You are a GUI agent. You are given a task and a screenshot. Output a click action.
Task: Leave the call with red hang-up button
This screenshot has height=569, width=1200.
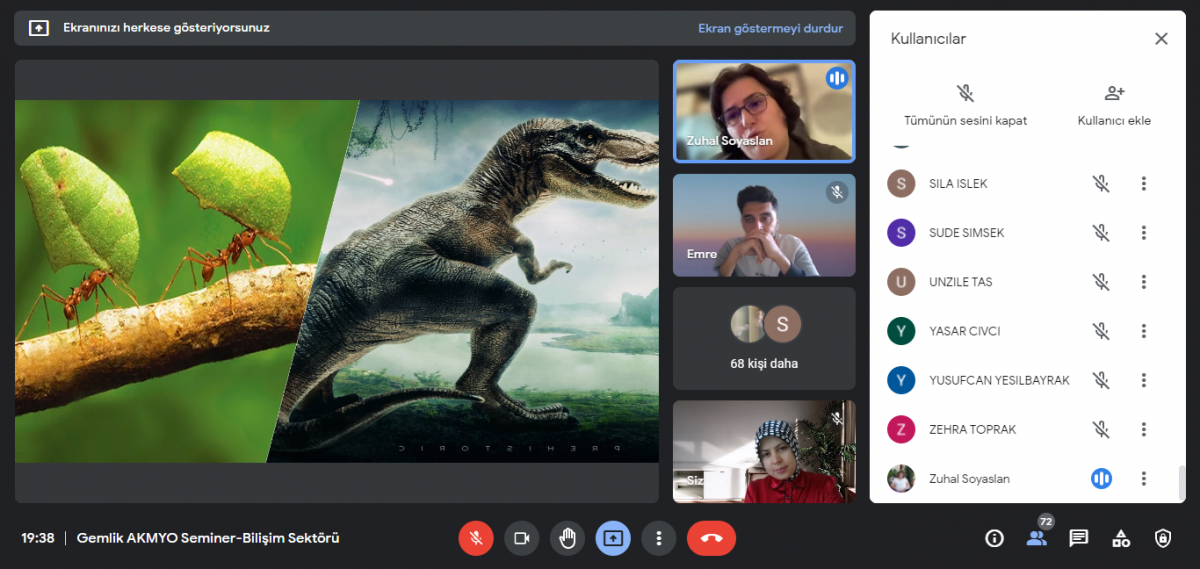(x=711, y=538)
